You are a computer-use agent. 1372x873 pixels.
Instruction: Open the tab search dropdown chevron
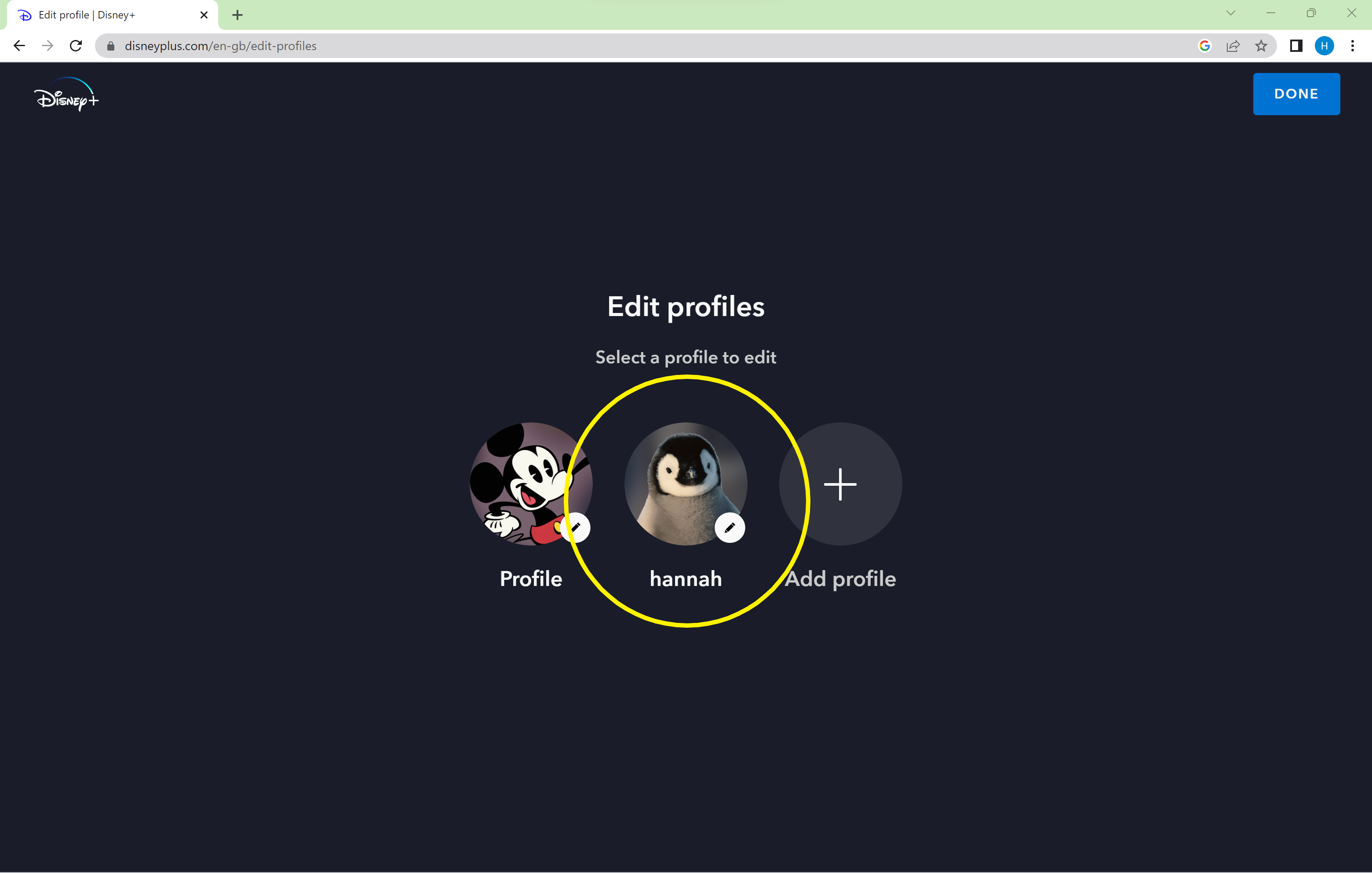[x=1231, y=13]
